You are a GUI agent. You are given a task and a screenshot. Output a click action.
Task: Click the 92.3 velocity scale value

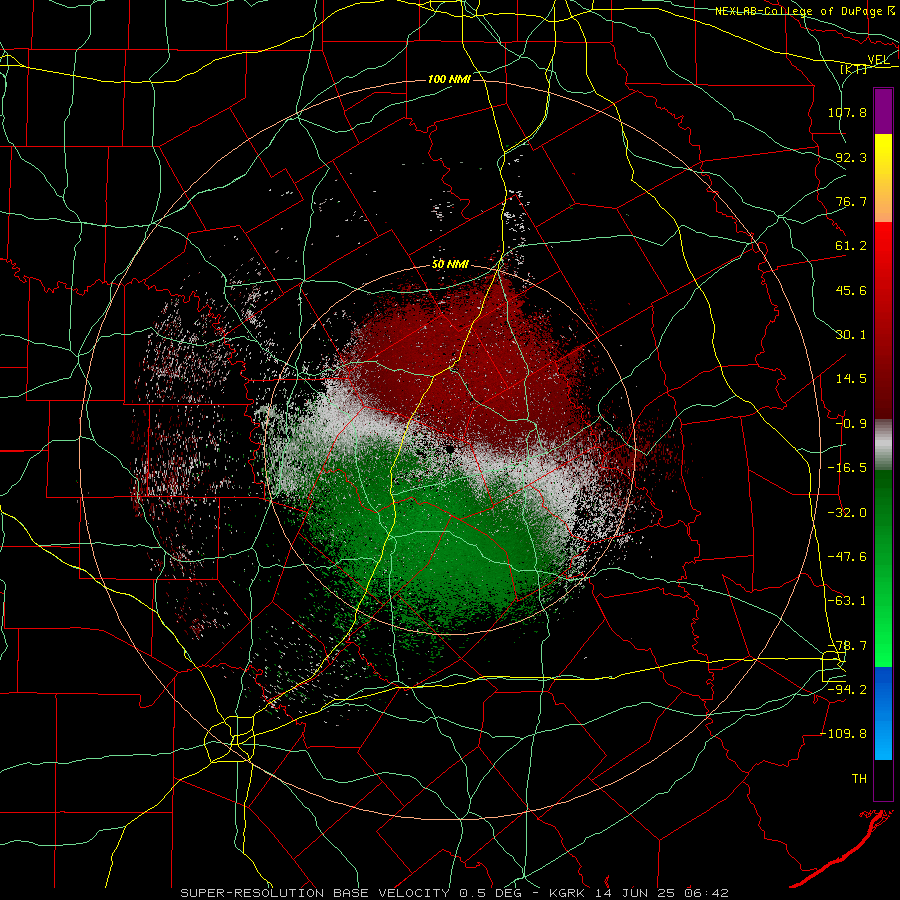851,157
